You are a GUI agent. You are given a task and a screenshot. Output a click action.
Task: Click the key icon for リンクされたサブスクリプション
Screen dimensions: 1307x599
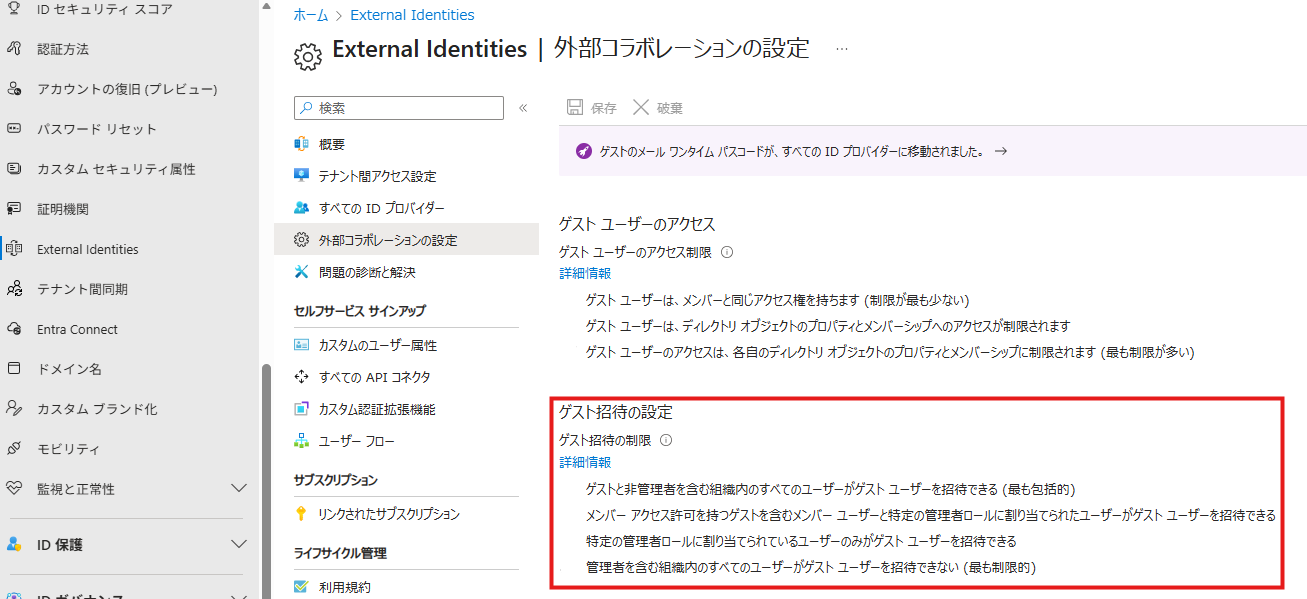[x=301, y=514]
